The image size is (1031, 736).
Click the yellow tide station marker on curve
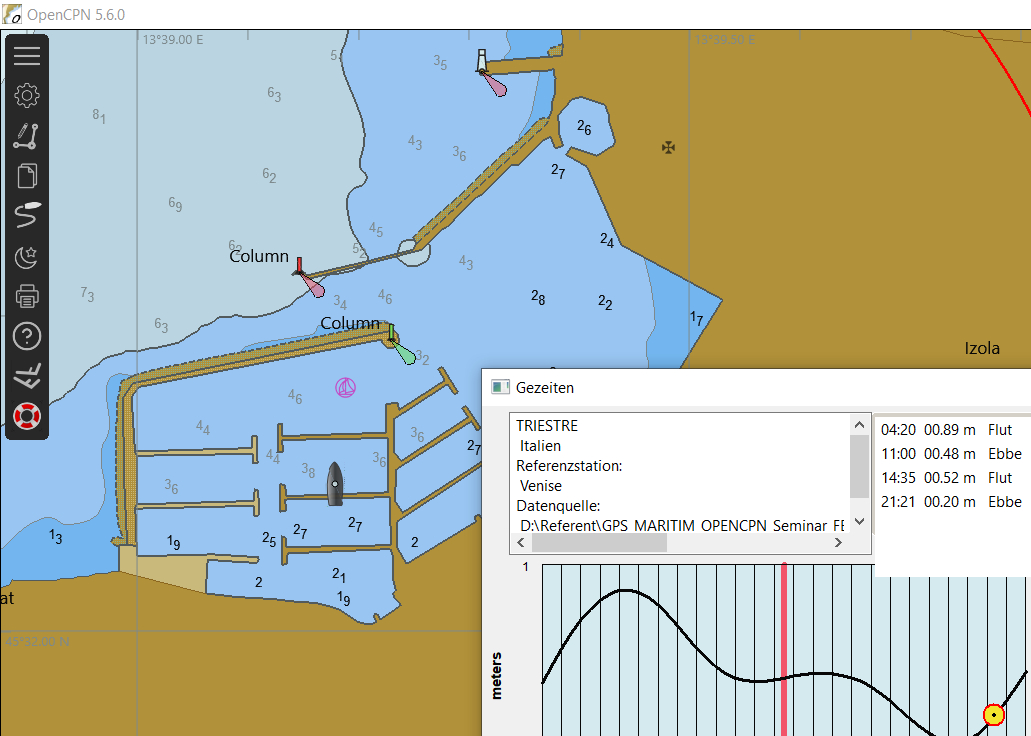(994, 714)
